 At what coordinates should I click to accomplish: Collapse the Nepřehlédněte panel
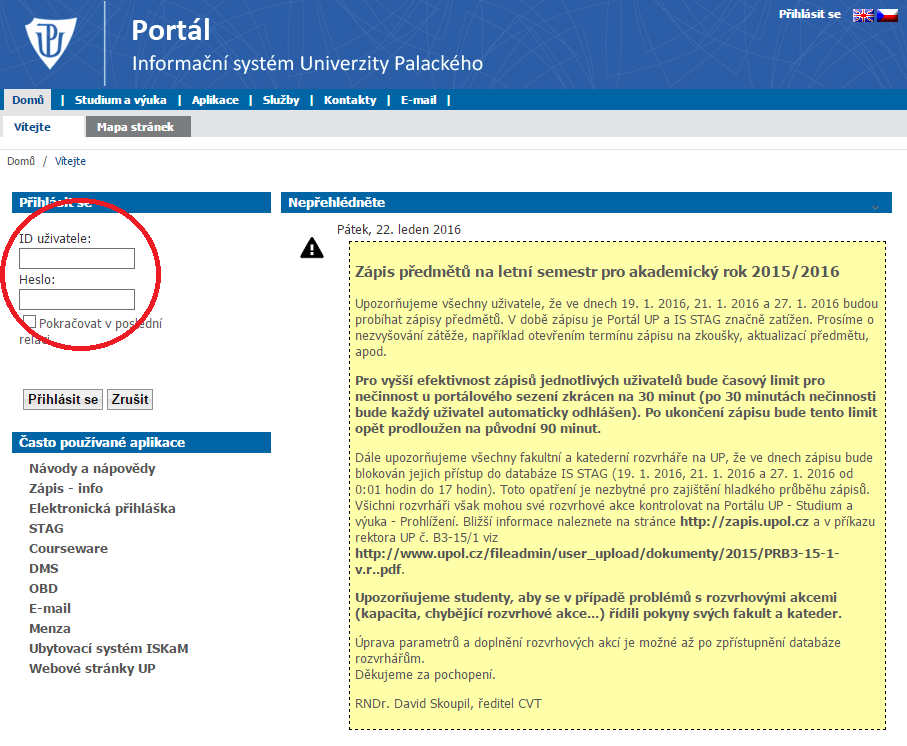[x=875, y=204]
